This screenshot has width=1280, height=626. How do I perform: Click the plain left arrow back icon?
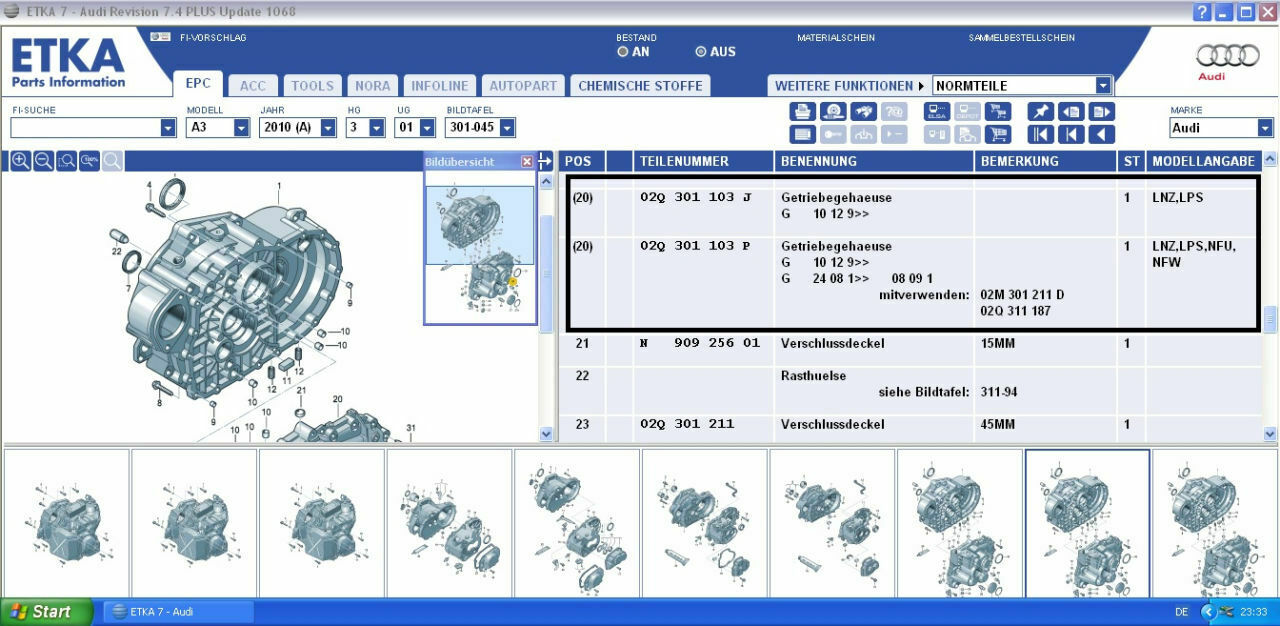[1102, 134]
